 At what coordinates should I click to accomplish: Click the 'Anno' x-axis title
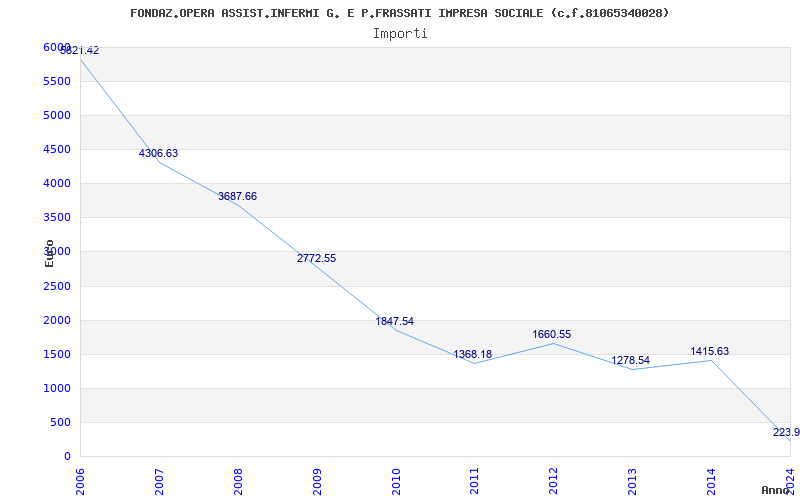[x=774, y=490]
